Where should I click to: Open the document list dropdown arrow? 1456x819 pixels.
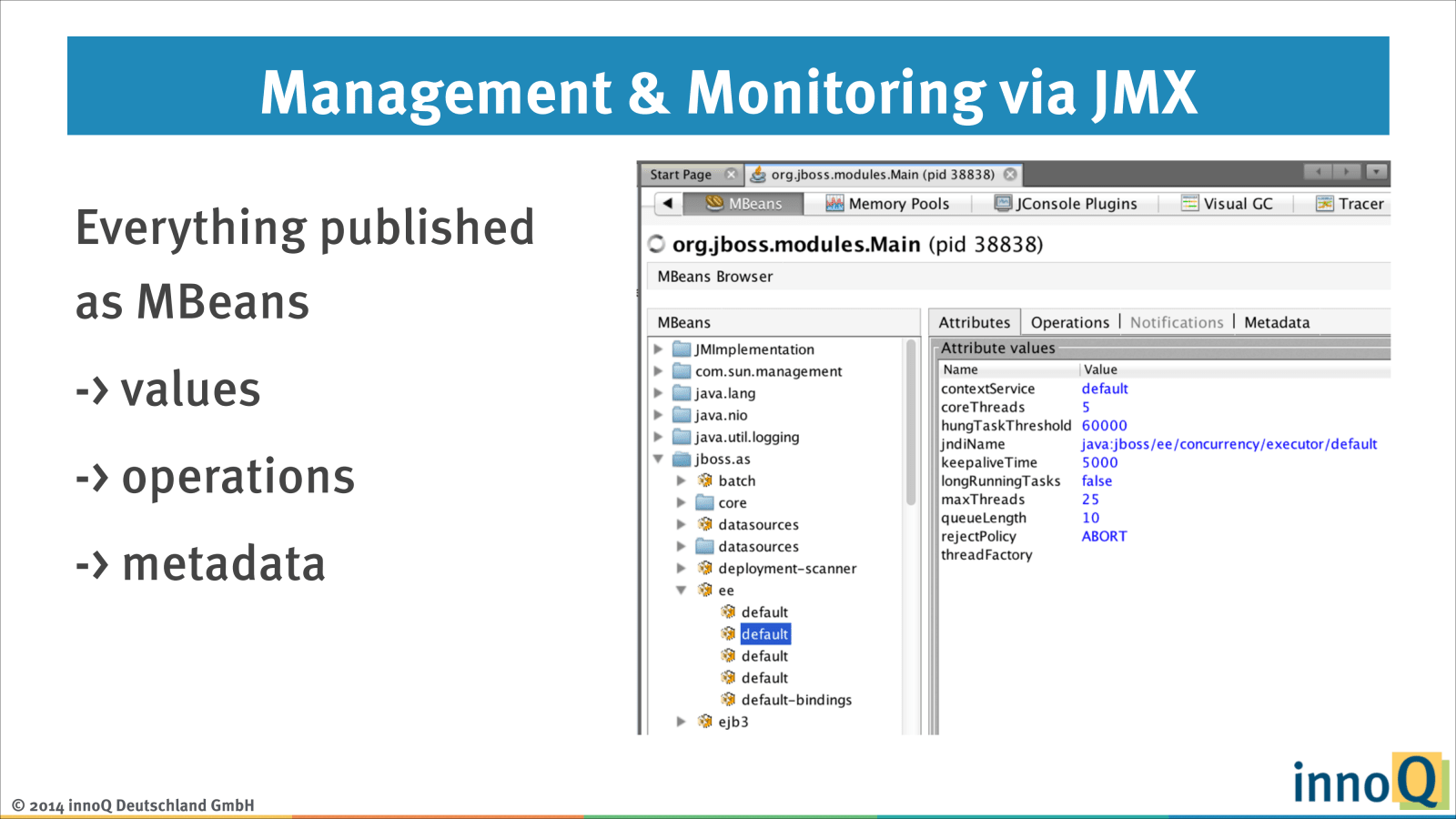[x=1377, y=171]
